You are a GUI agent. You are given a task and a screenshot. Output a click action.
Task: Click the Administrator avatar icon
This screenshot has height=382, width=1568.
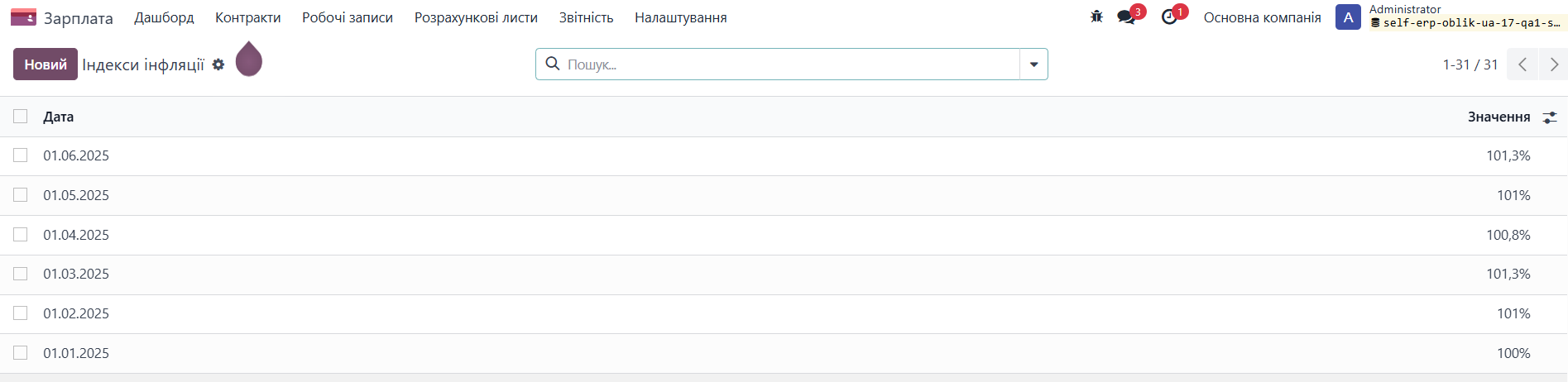1348,17
